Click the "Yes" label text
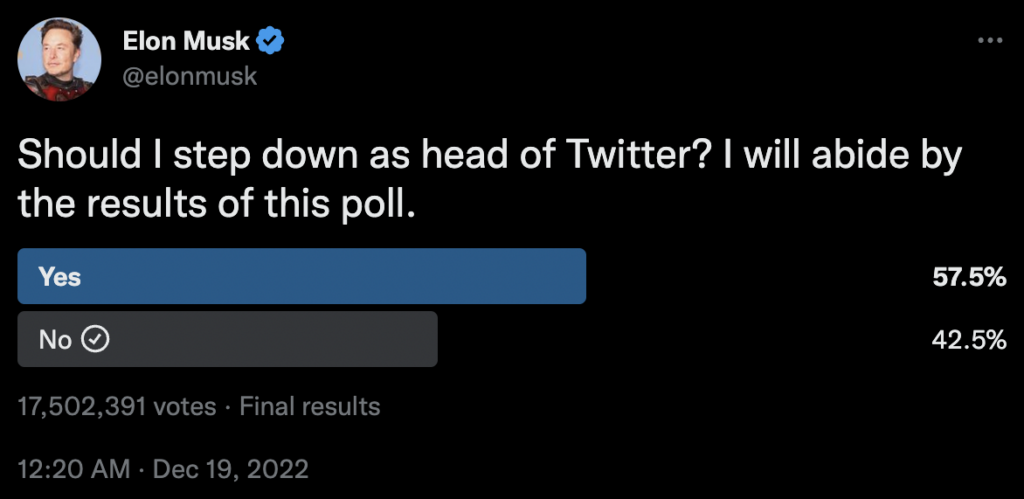Screen dimensions: 1024x499 (x=60, y=277)
